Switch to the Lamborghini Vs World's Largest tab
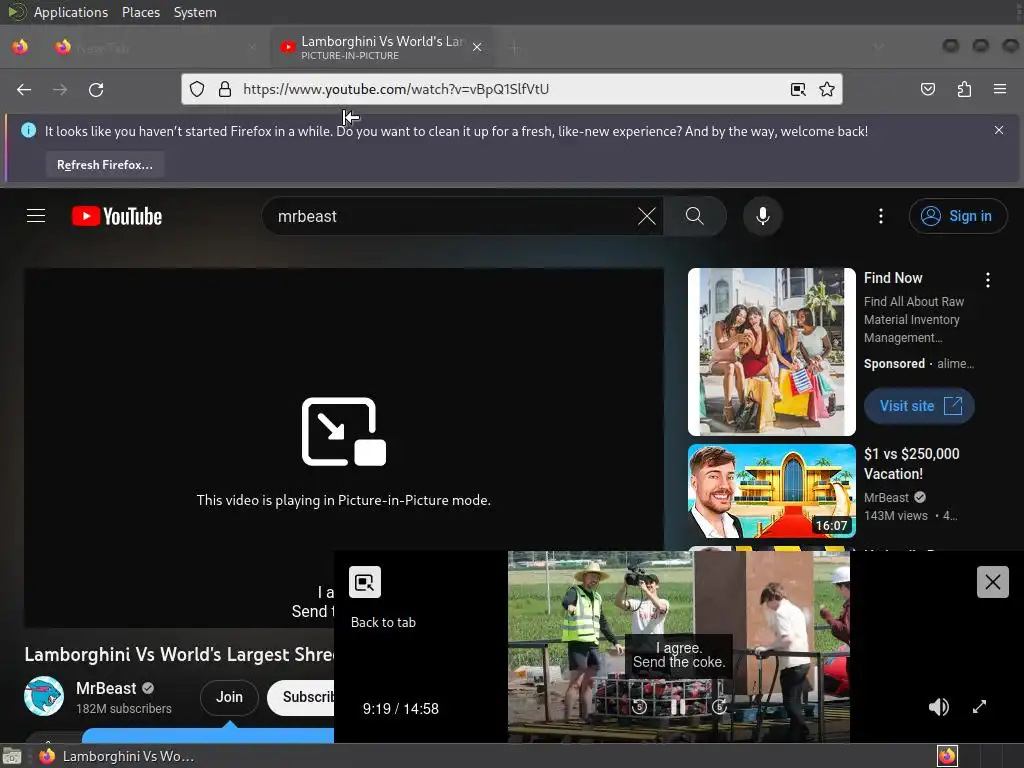 click(x=382, y=47)
